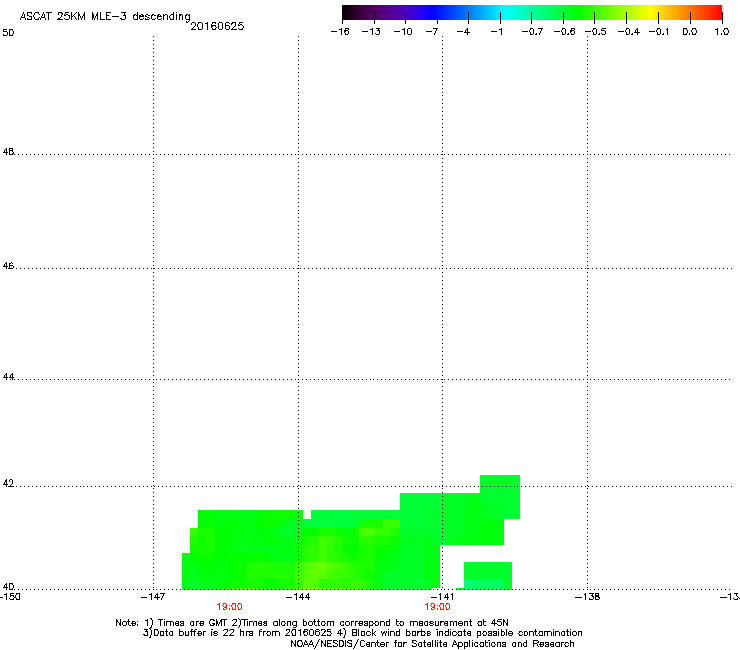
Task: Click the color bar label -13
Action: [x=371, y=32]
